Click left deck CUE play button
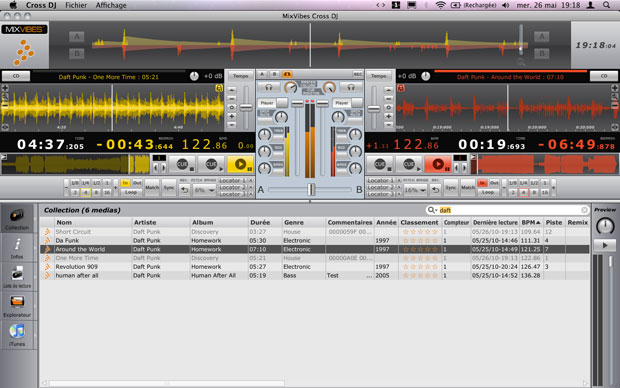The height and width of the screenshot is (388, 620). point(212,165)
